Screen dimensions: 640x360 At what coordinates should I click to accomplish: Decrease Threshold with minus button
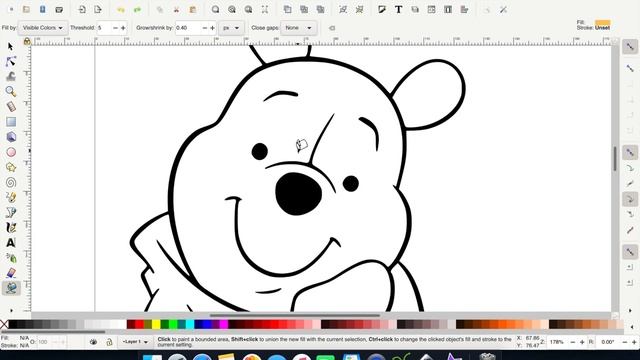(115, 28)
